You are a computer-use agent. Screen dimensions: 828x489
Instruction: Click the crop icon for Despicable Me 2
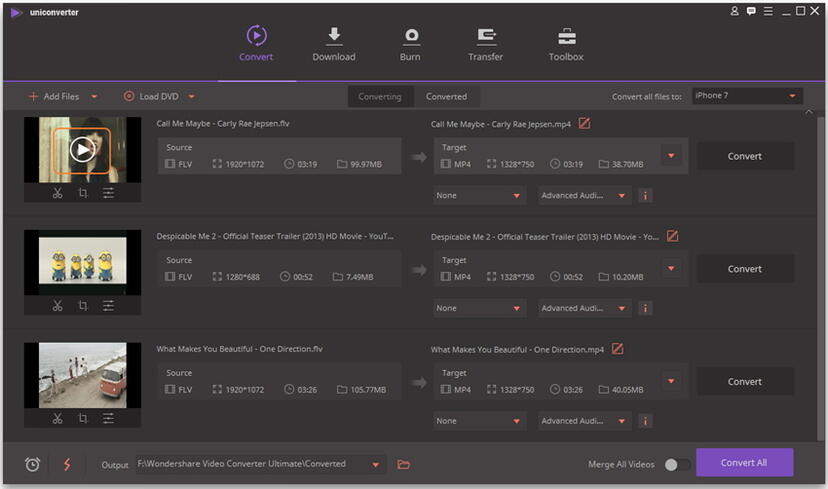pos(83,306)
